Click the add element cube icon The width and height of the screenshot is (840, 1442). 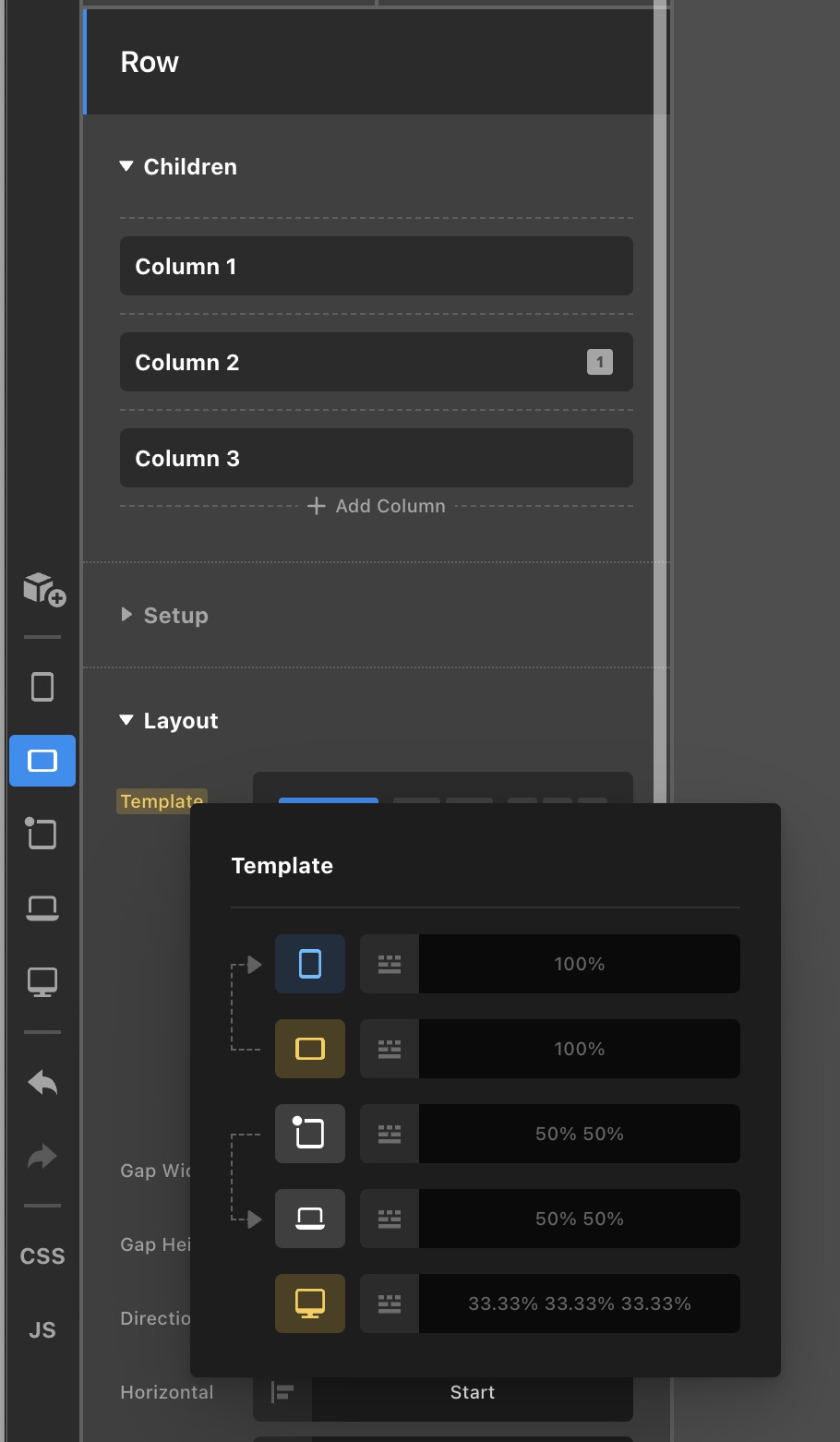point(42,589)
